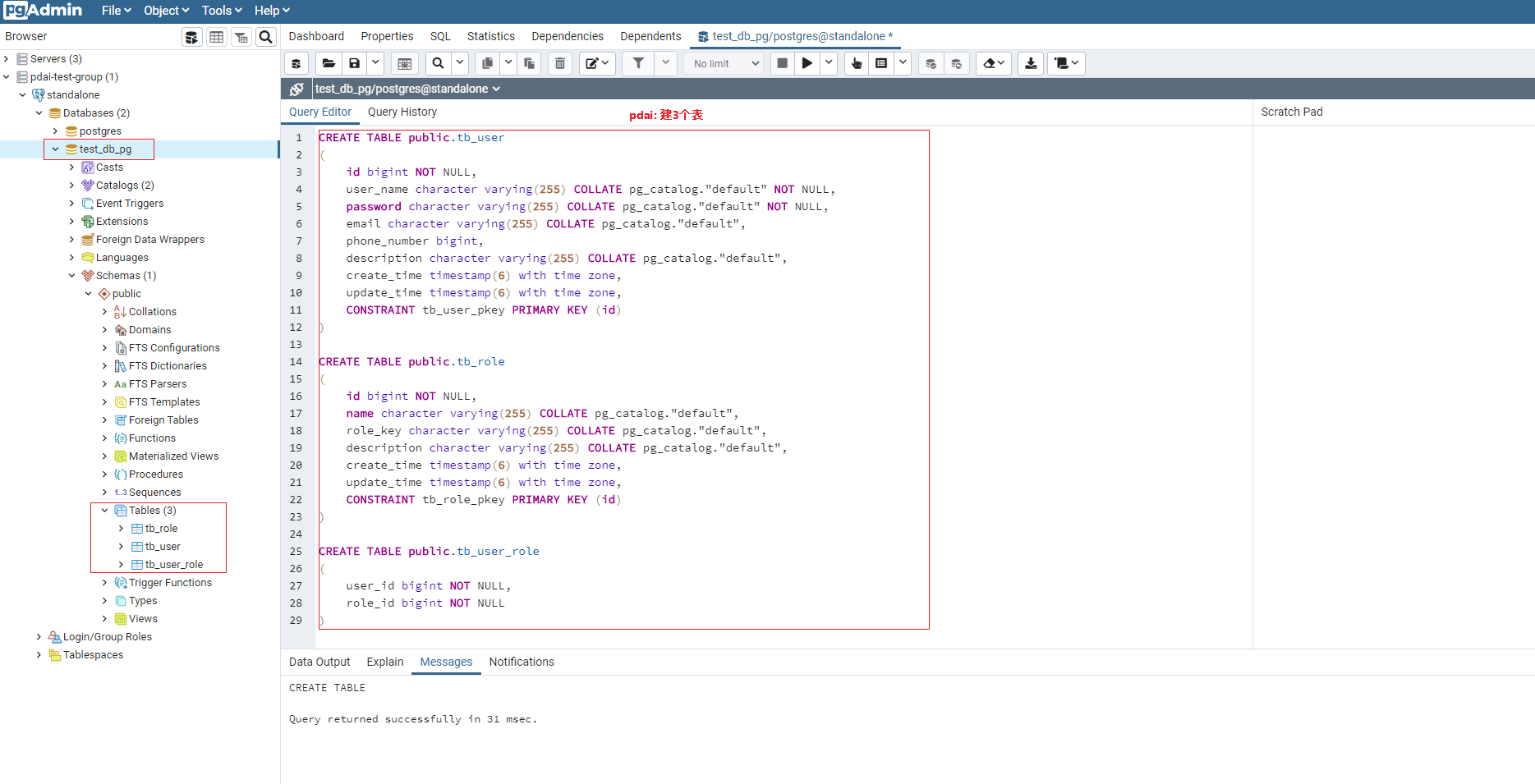1535x784 pixels.
Task: Click the Commit transaction icon
Action: [931, 63]
